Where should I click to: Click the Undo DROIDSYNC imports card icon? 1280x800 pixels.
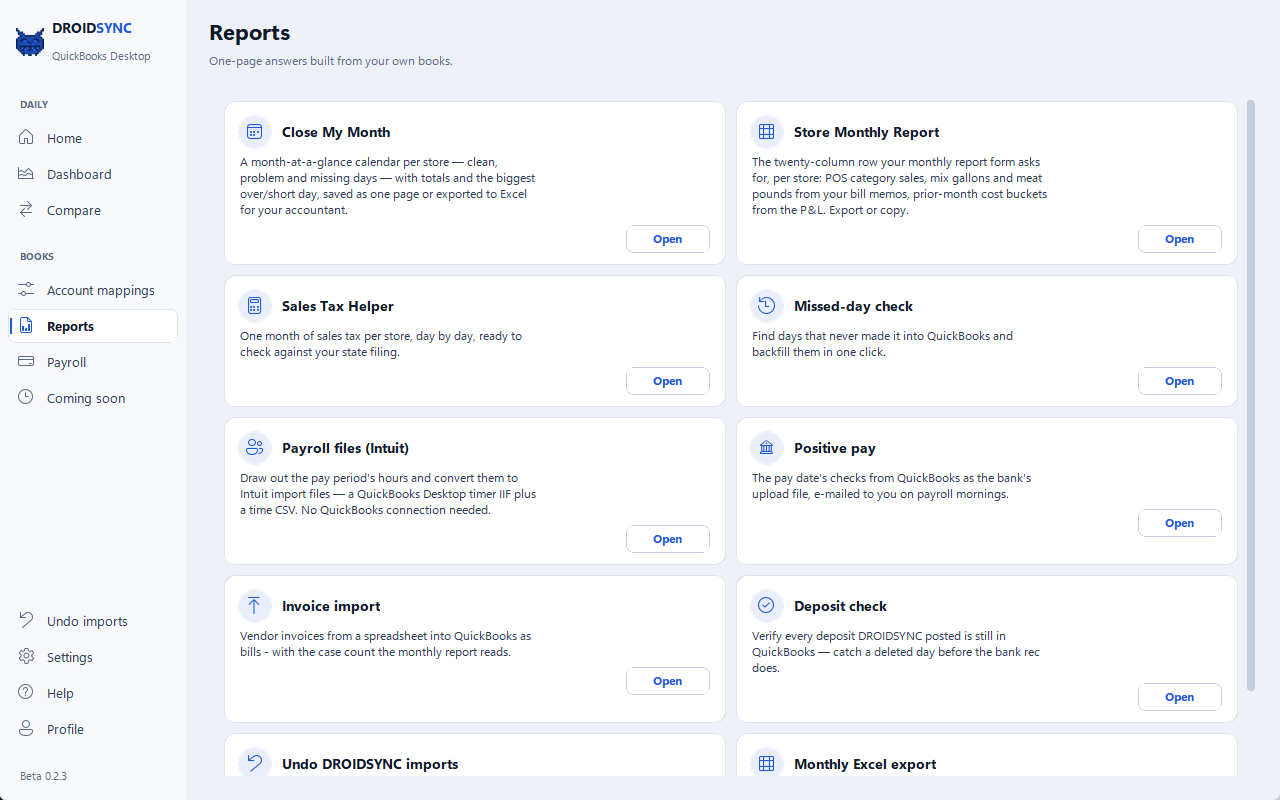coord(255,763)
